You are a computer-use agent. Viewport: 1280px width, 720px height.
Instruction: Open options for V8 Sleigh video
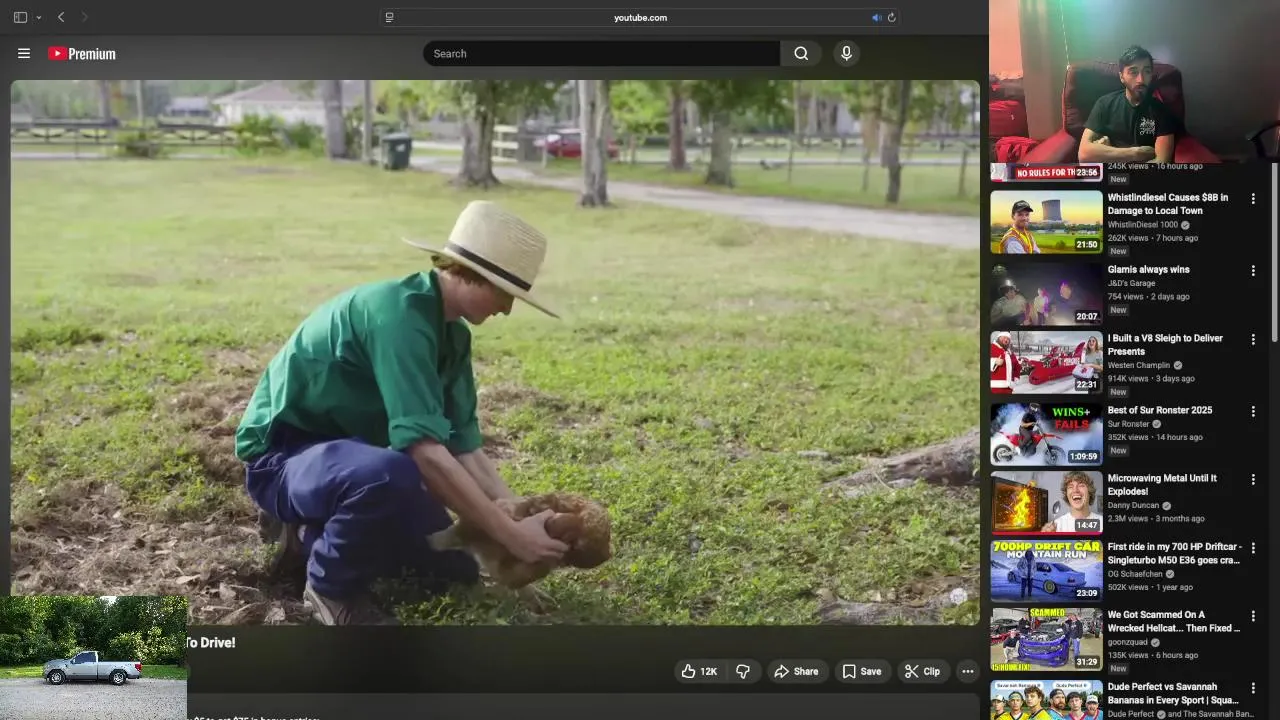tap(1253, 339)
